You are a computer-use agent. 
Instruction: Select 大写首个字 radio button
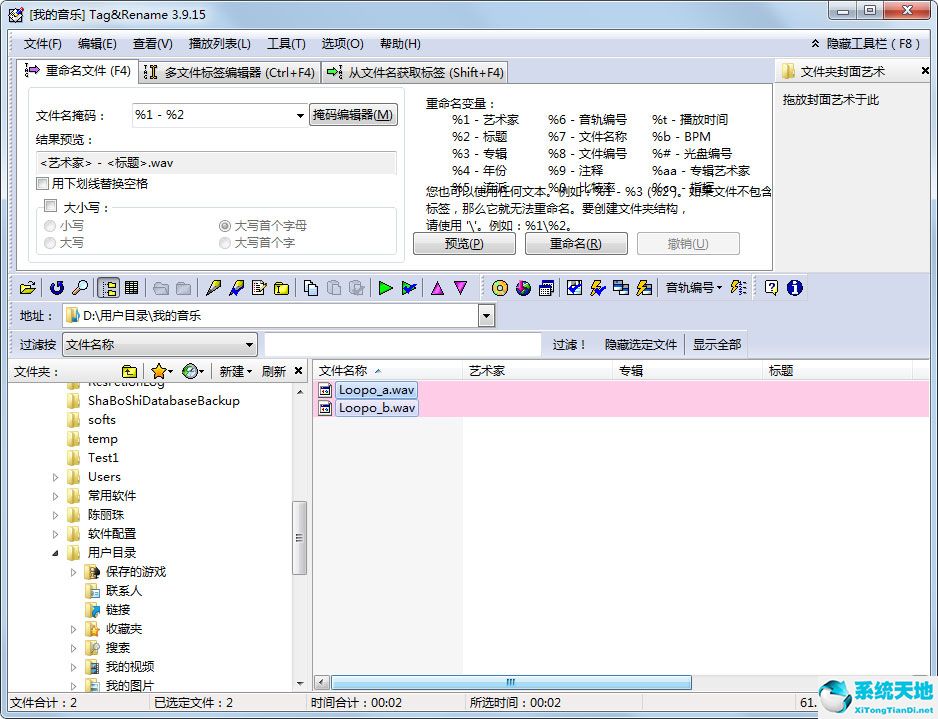tap(224, 243)
